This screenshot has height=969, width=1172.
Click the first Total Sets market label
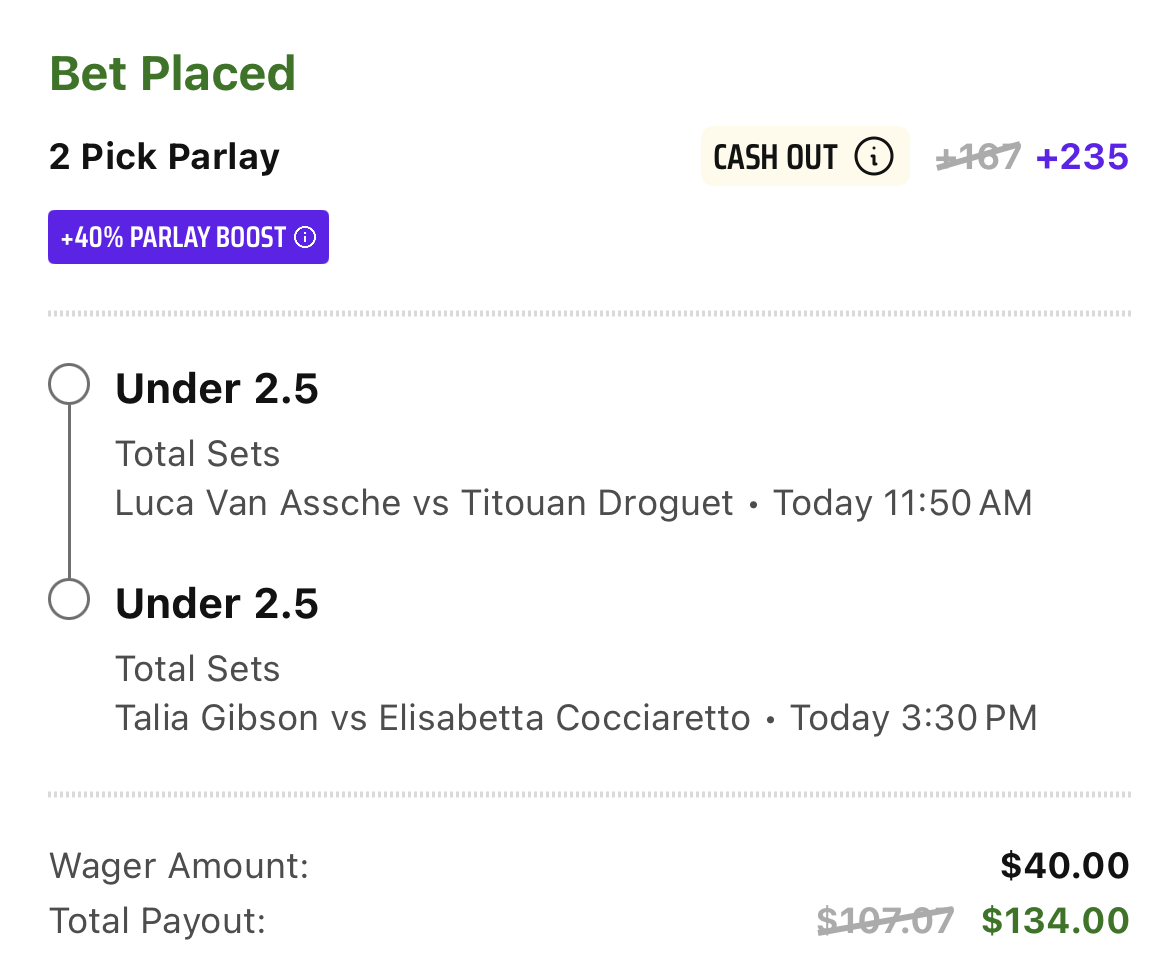coord(197,454)
